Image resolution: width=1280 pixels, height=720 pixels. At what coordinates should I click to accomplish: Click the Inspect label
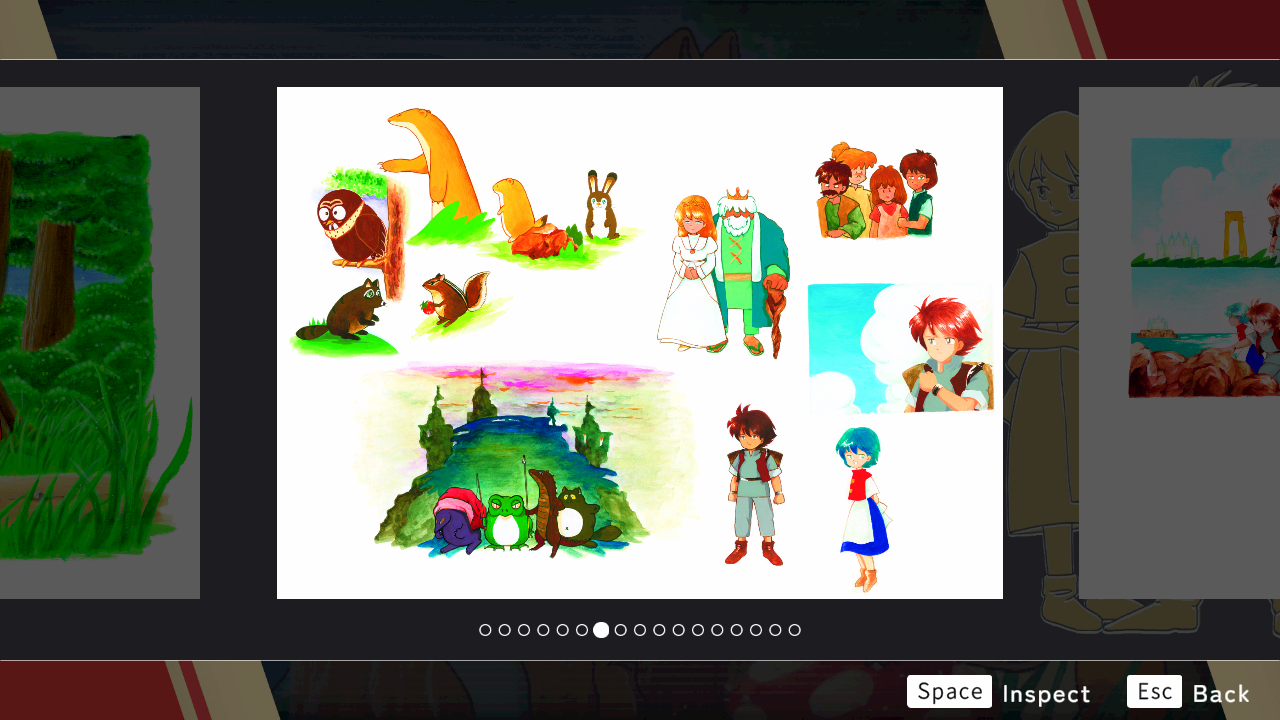point(1045,693)
